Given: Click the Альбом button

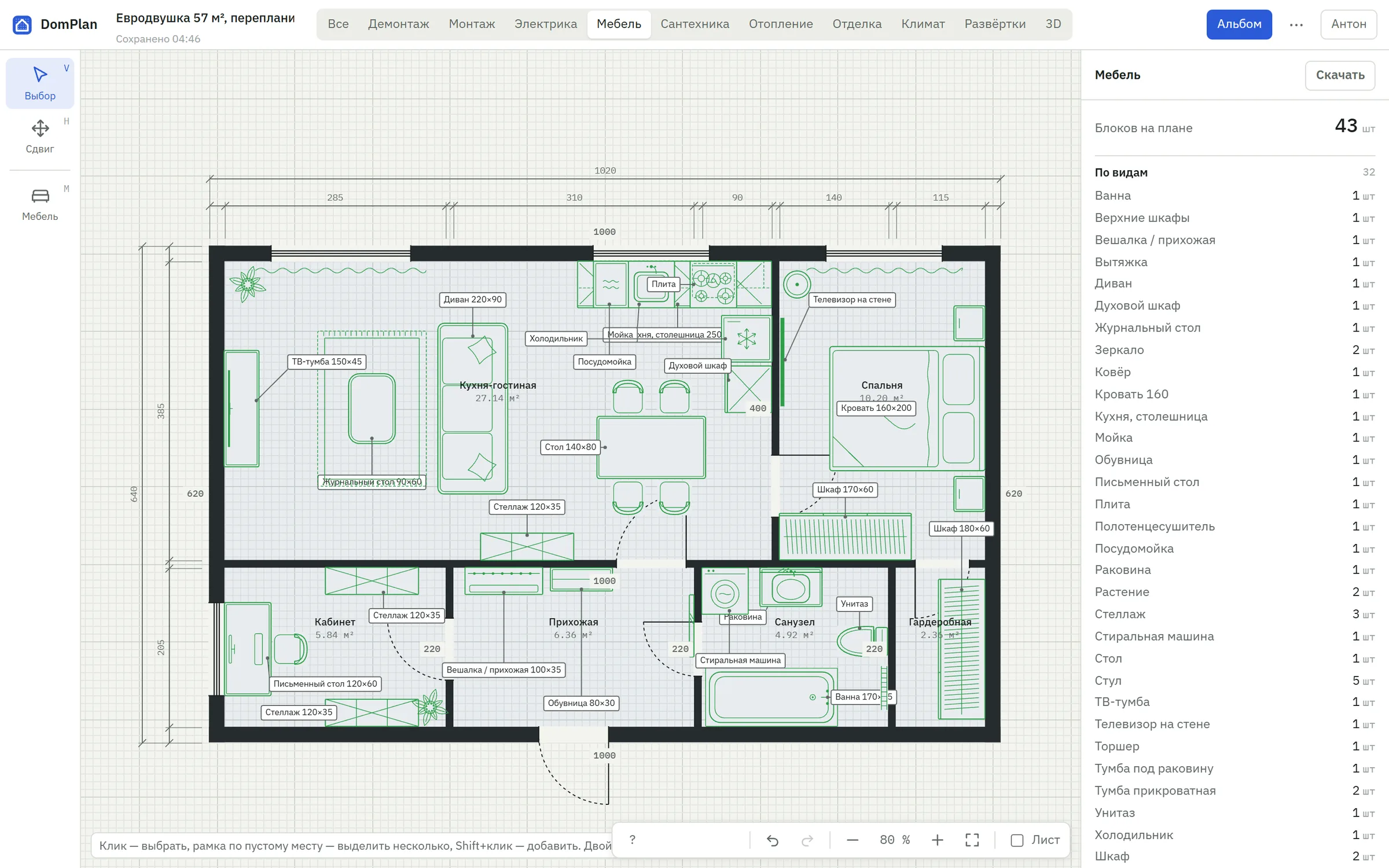Looking at the screenshot, I should pos(1239,24).
